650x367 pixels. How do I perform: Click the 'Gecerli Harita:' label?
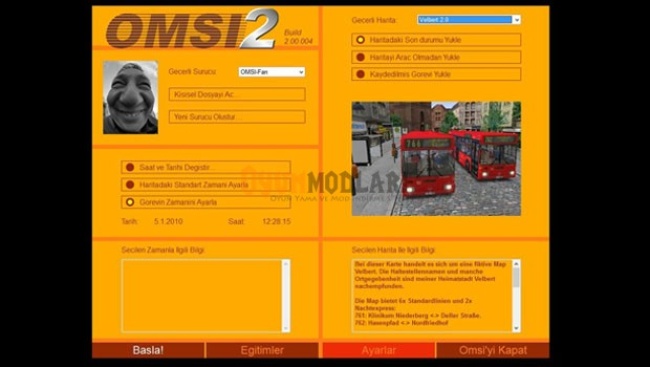(x=374, y=20)
